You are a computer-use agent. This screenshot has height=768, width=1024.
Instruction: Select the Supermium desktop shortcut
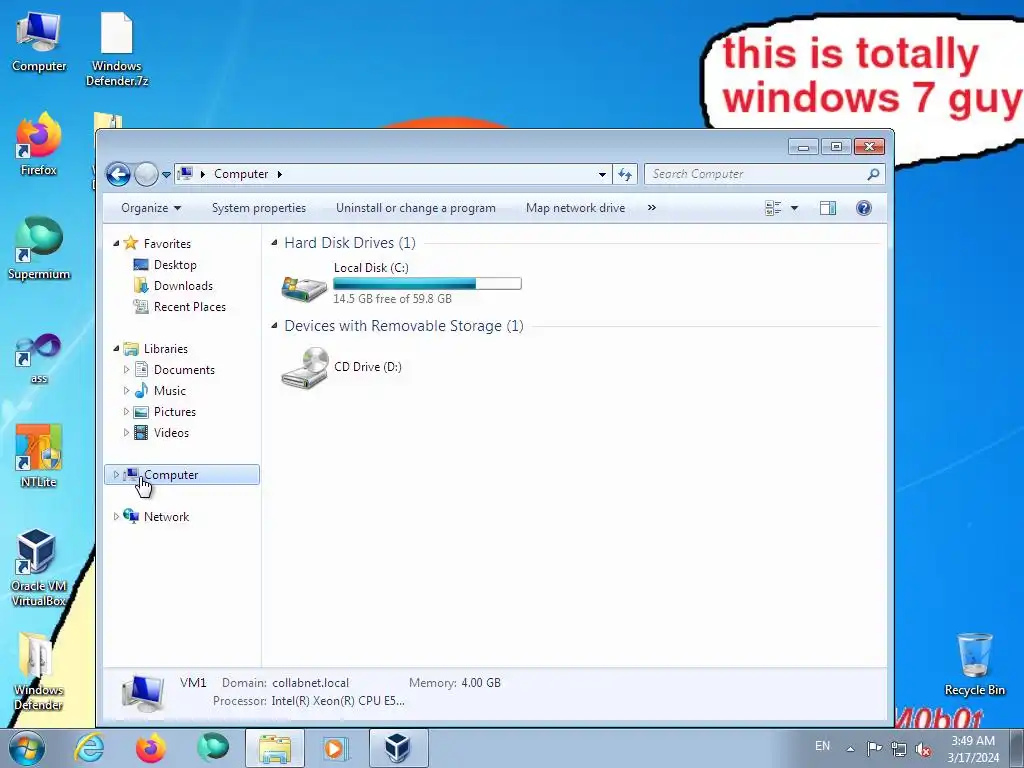point(39,248)
